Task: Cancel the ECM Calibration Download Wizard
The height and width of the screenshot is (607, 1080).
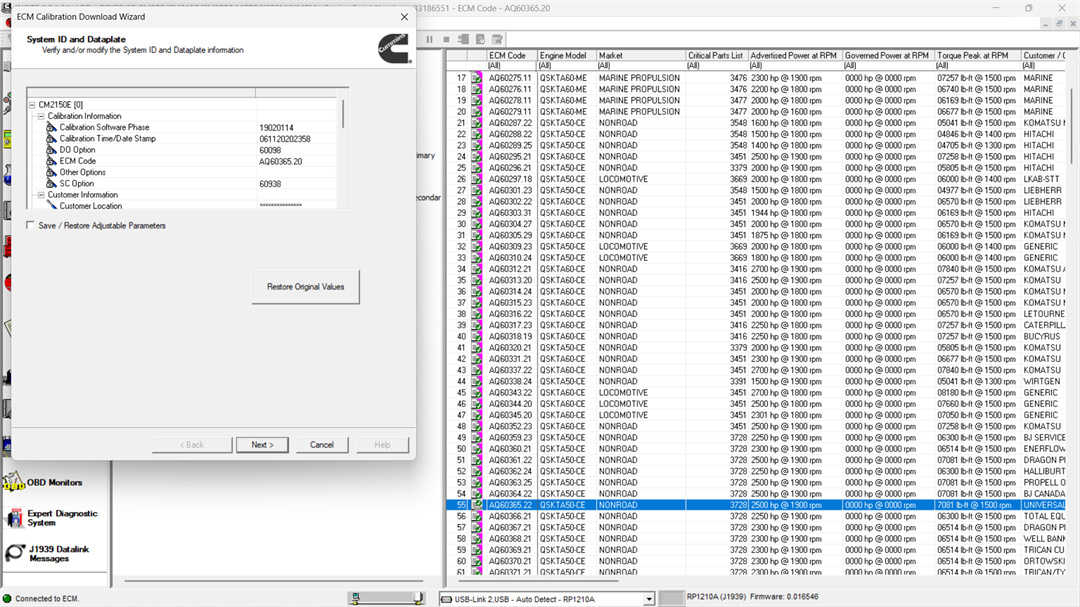Action: 322,445
